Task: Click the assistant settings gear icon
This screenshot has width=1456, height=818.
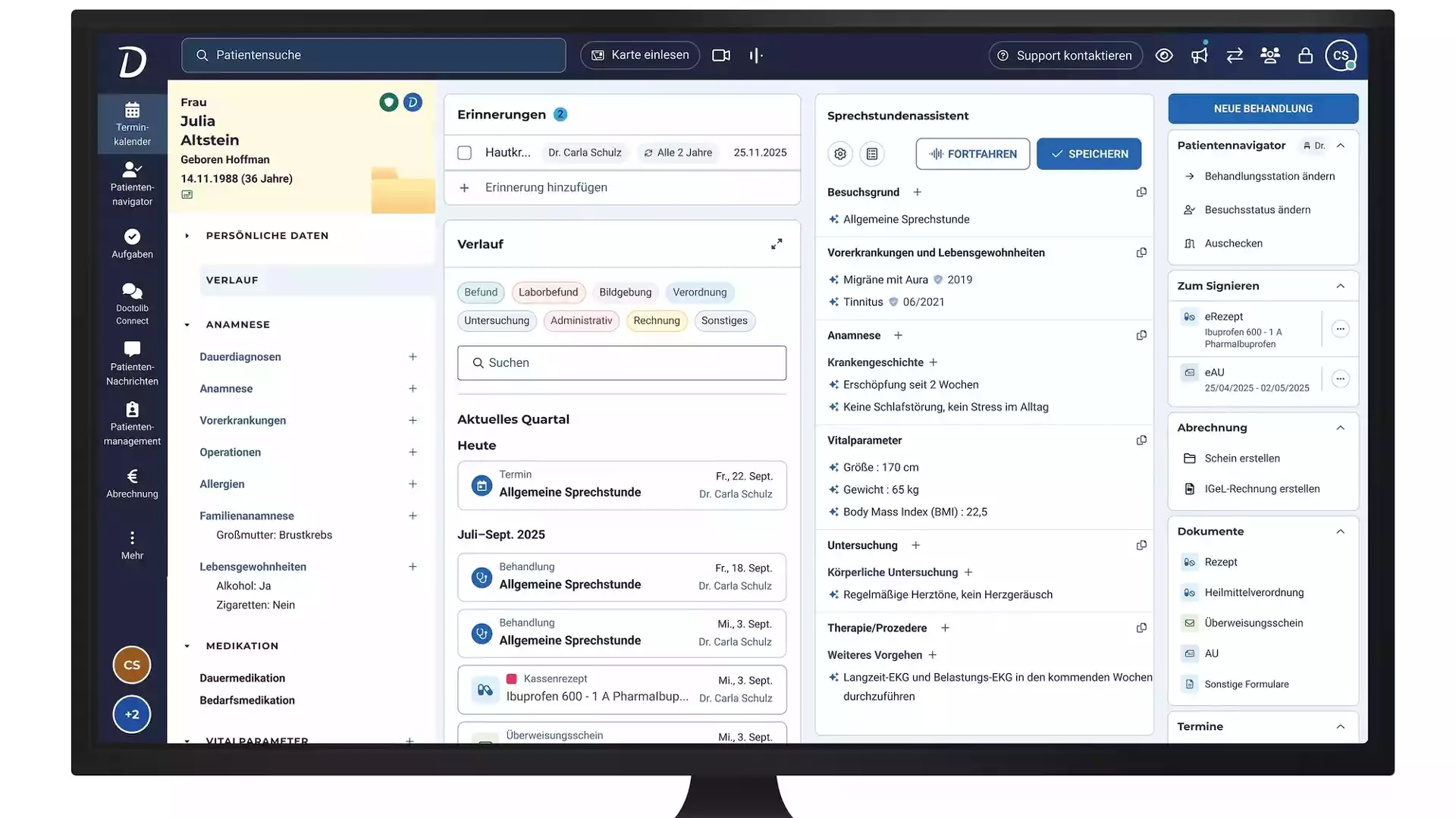Action: point(840,154)
